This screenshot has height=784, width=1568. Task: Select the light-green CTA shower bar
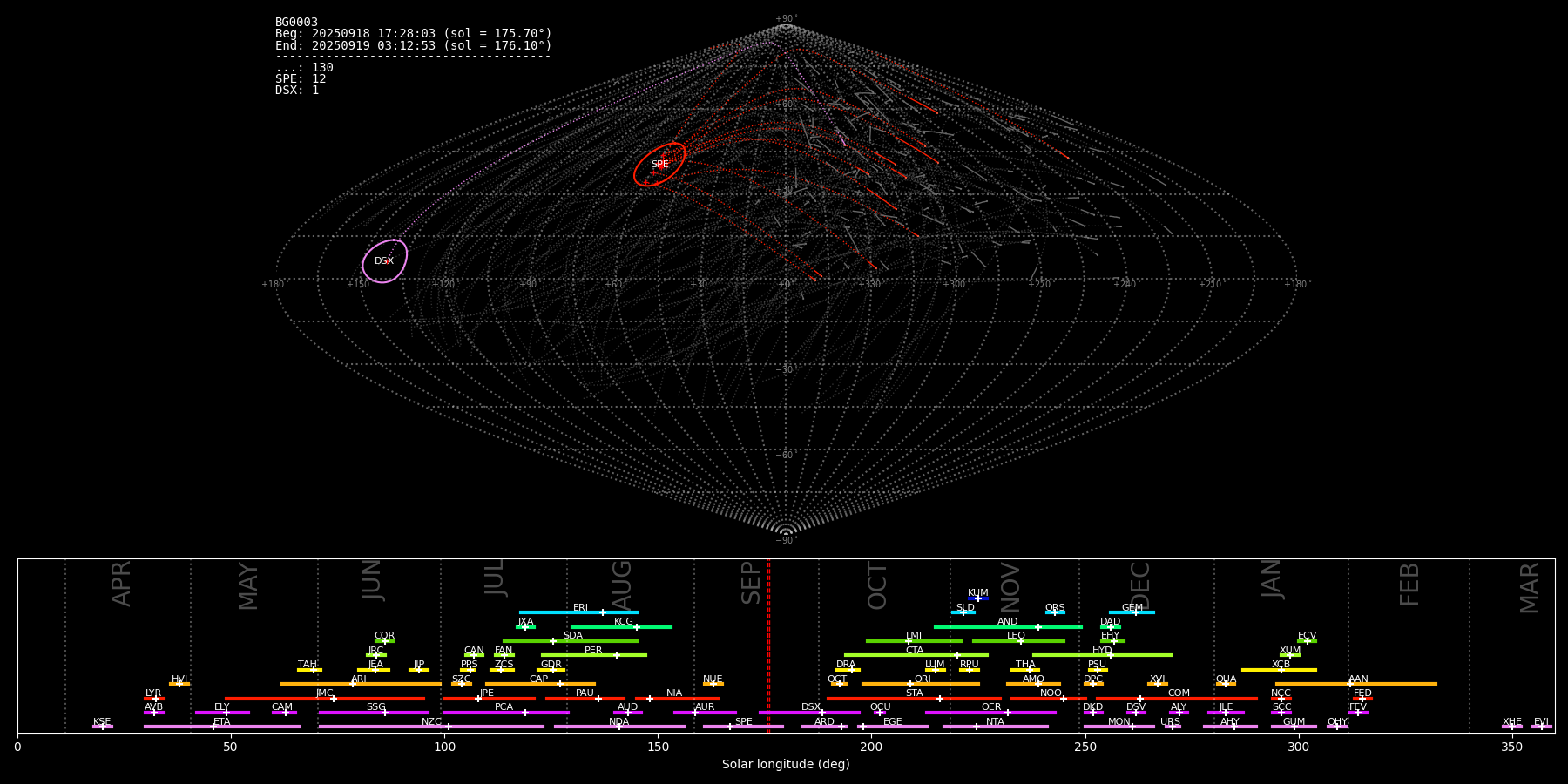point(916,655)
